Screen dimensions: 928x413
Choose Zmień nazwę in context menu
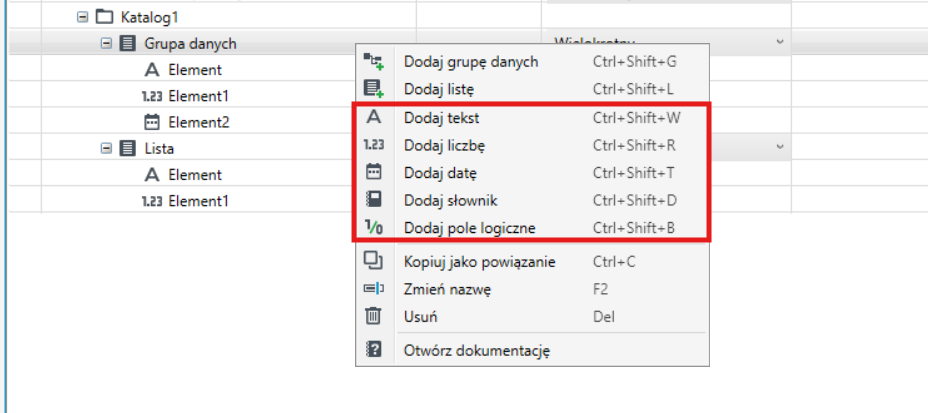point(532,289)
